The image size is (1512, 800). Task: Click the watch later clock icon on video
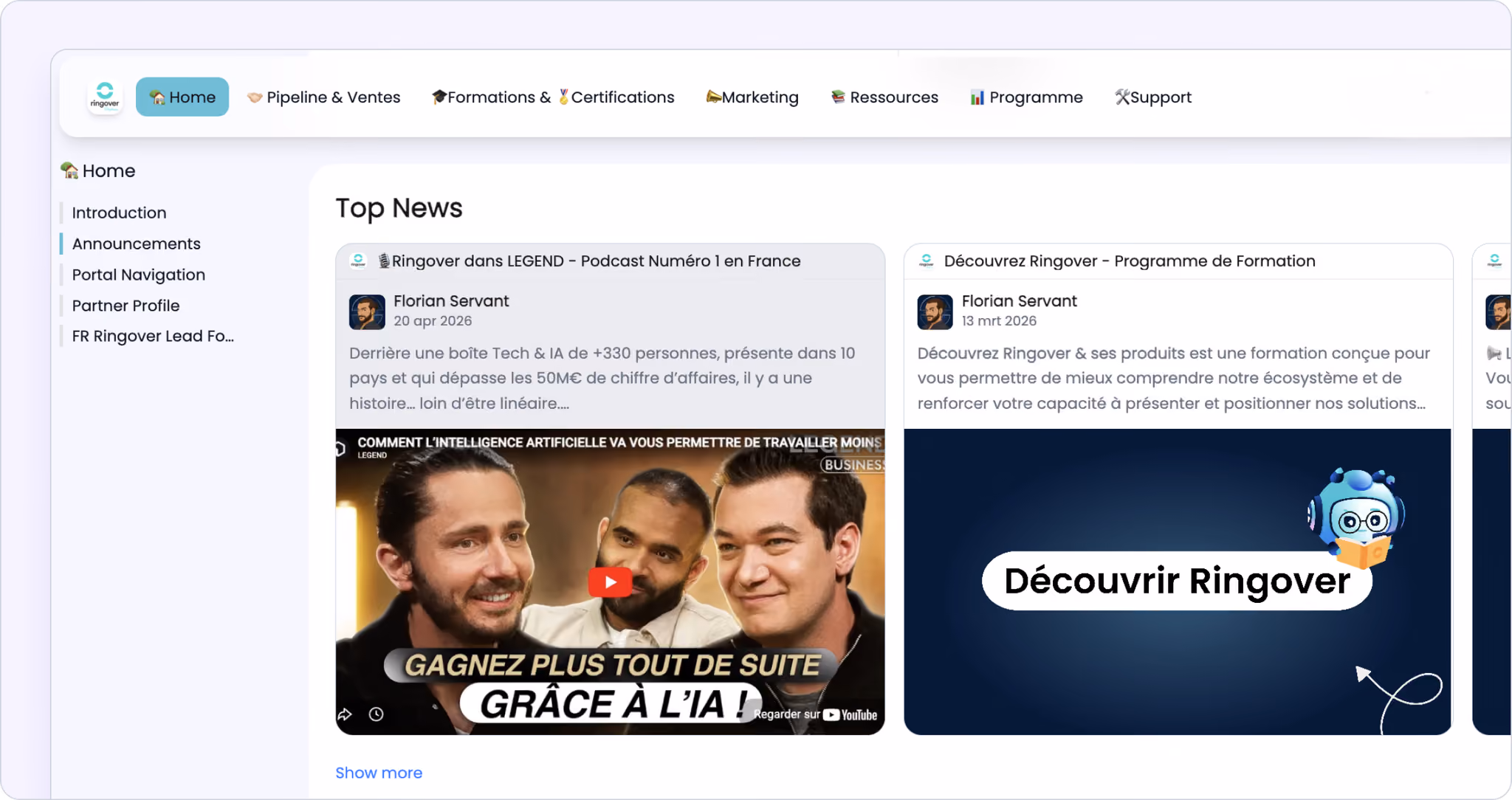(376, 714)
